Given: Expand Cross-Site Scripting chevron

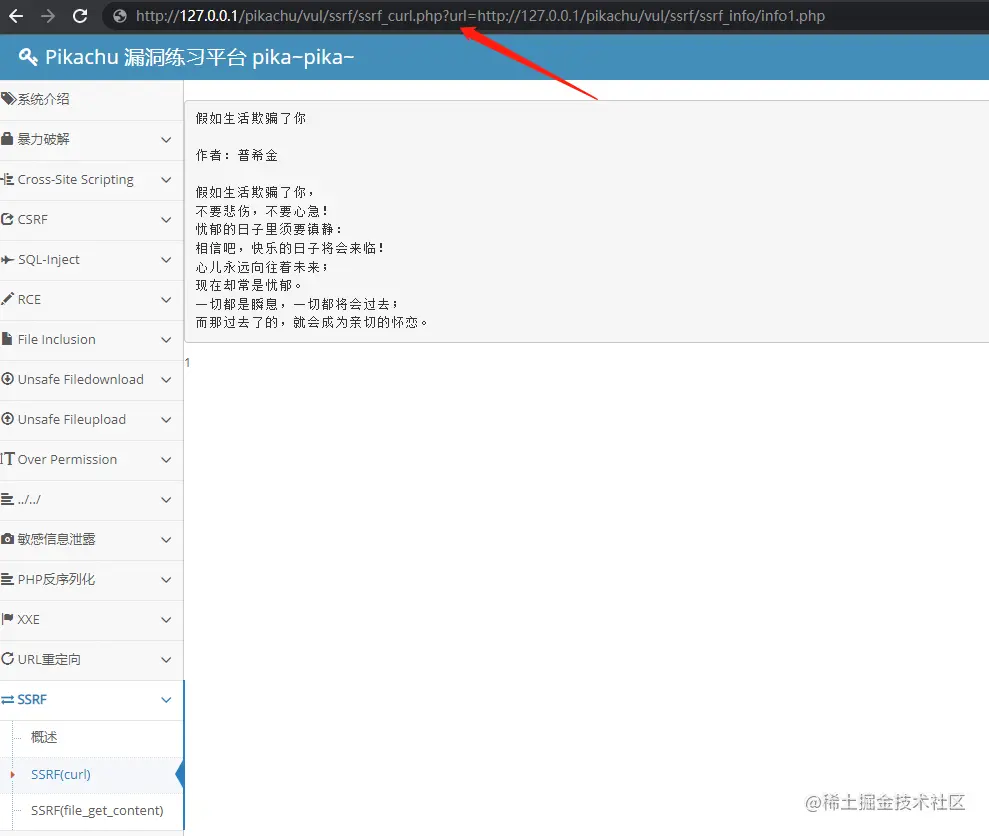Looking at the screenshot, I should (x=166, y=180).
